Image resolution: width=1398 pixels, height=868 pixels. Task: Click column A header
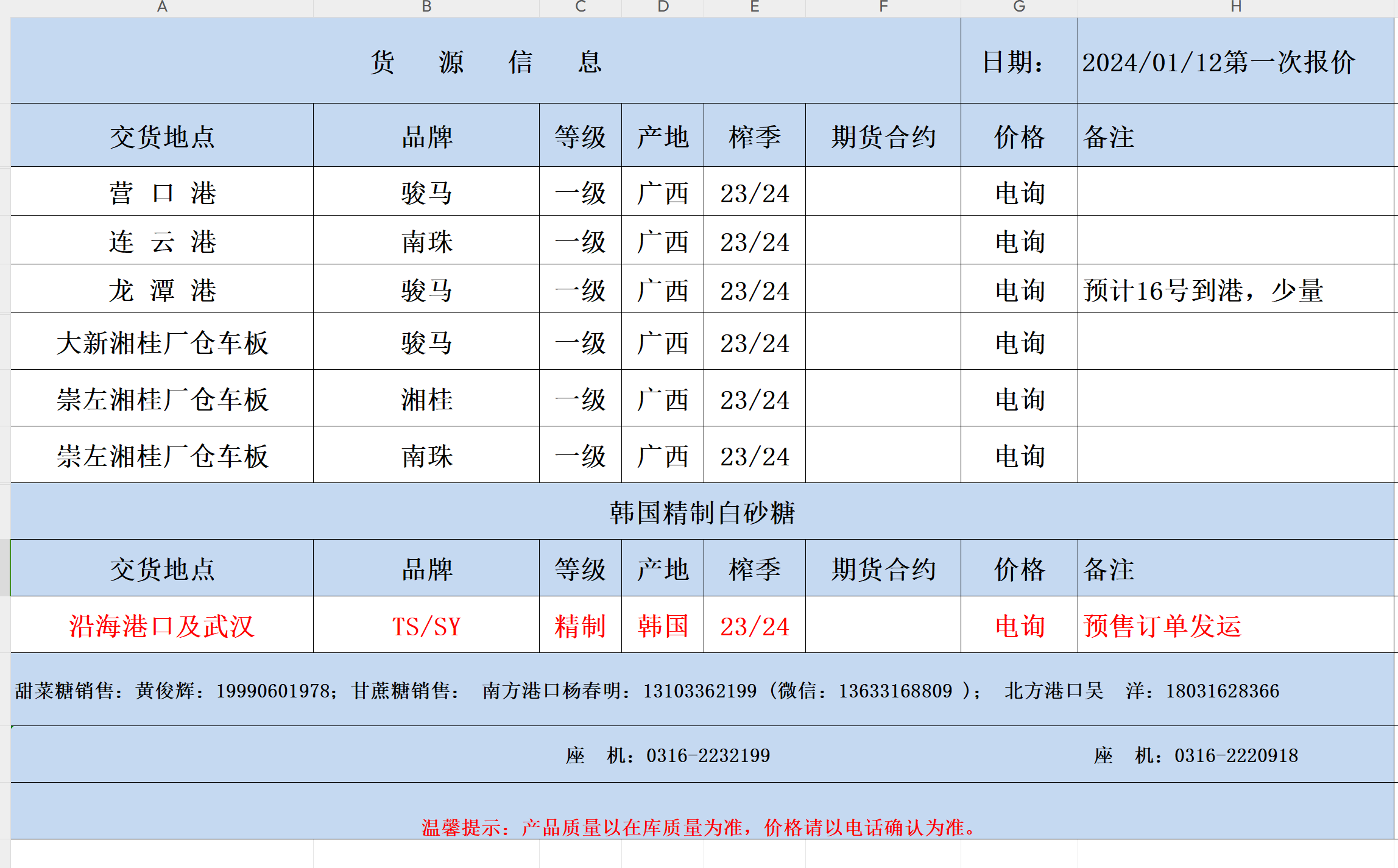(x=162, y=7)
